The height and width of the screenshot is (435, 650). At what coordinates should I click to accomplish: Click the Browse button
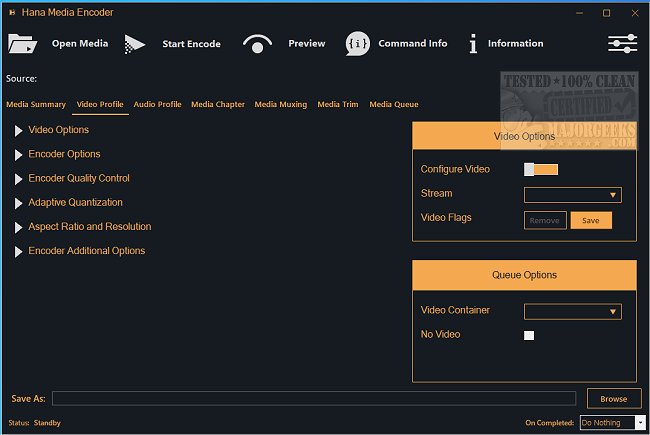point(614,399)
